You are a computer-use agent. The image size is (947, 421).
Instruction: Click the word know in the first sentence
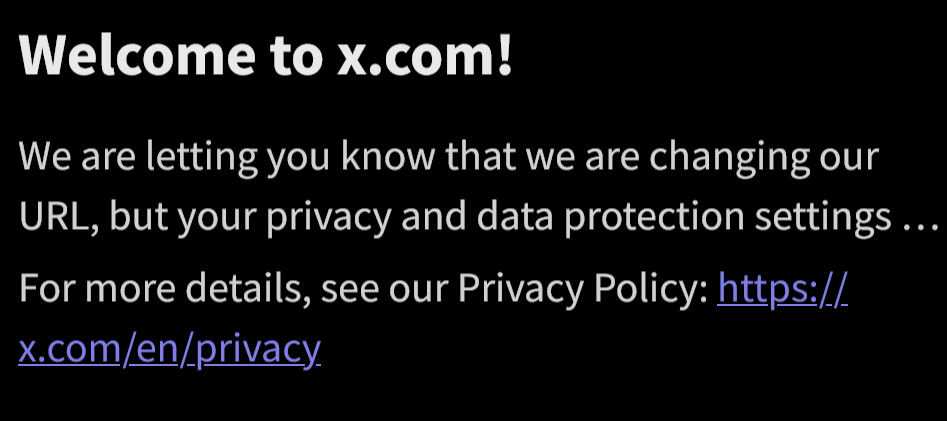pyautogui.click(x=387, y=155)
